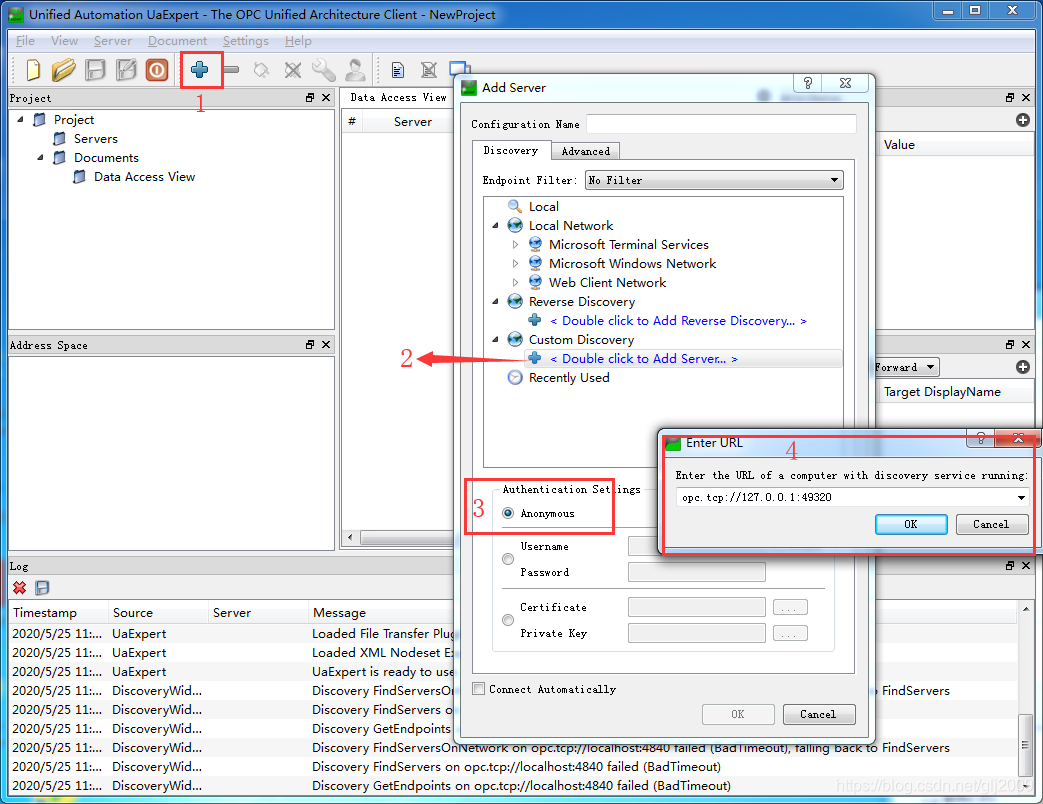
Task: Clear the log with red X icon
Action: (x=19, y=588)
